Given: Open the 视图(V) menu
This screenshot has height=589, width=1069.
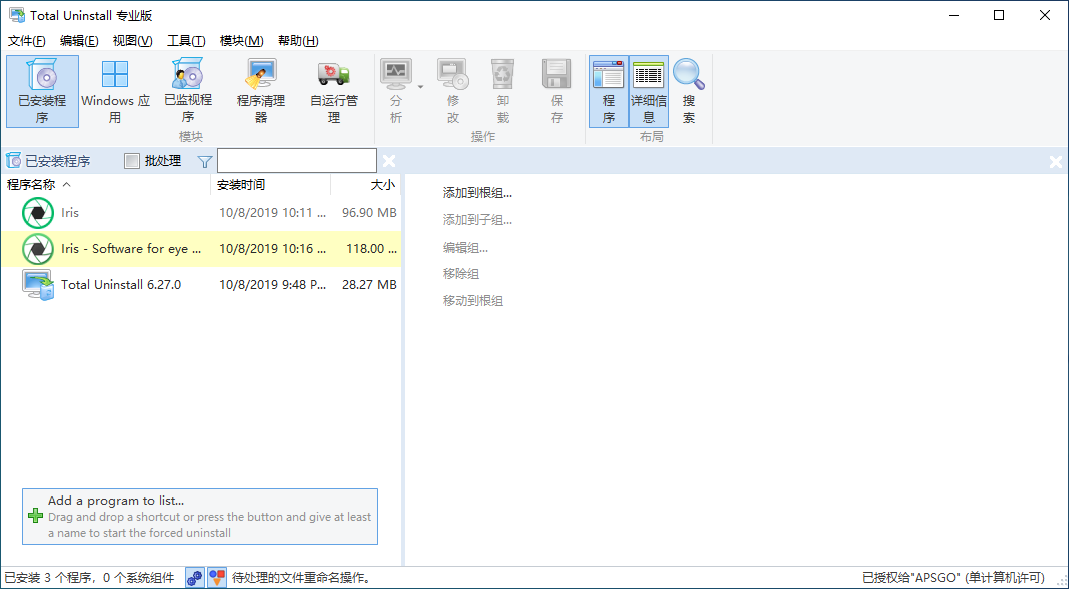Looking at the screenshot, I should (132, 41).
